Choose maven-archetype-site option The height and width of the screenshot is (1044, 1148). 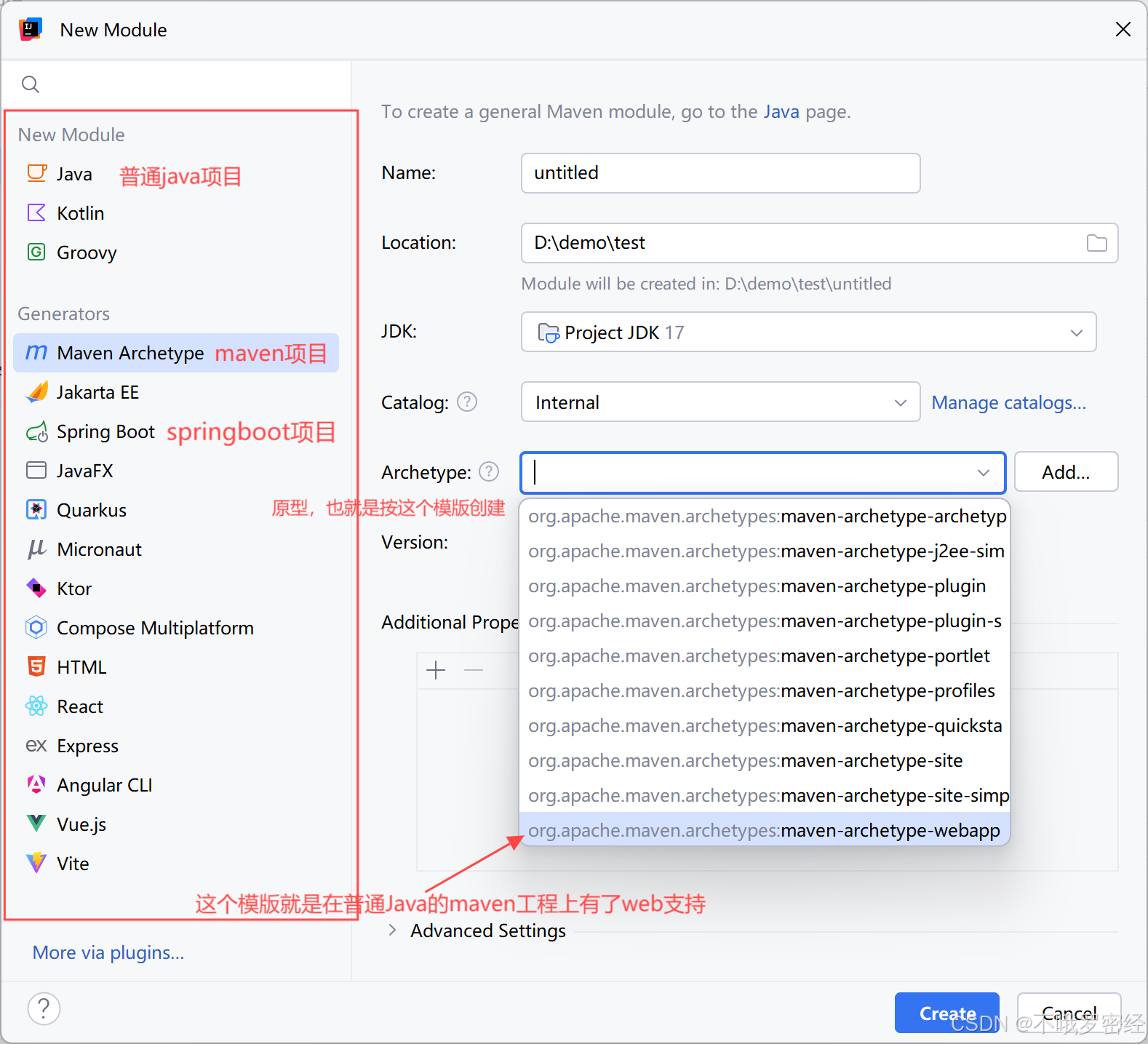coord(765,761)
